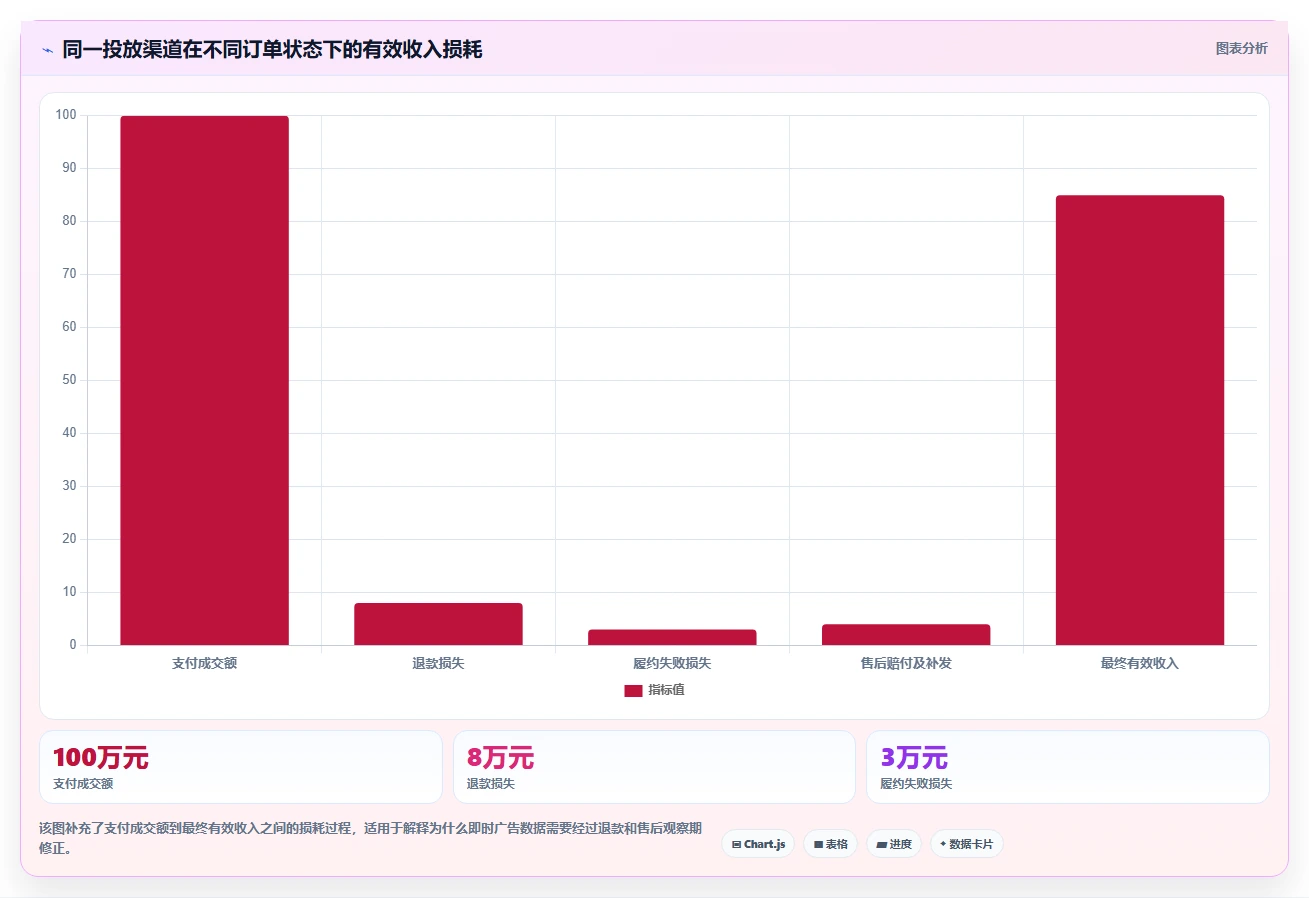This screenshot has width=1309, height=898.
Task: Click the 退款损失 bar in chart
Action: (x=438, y=624)
